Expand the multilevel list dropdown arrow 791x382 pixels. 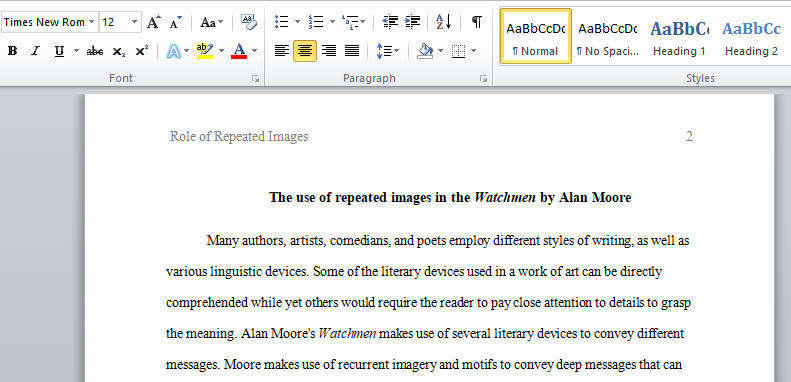click(x=363, y=22)
